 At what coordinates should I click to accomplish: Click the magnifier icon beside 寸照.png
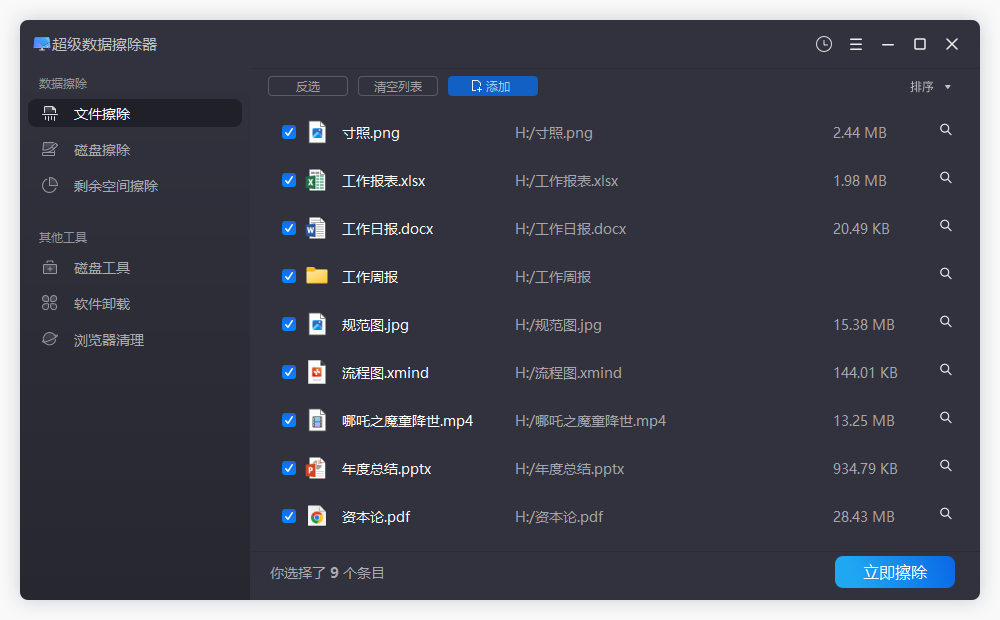[x=945, y=129]
